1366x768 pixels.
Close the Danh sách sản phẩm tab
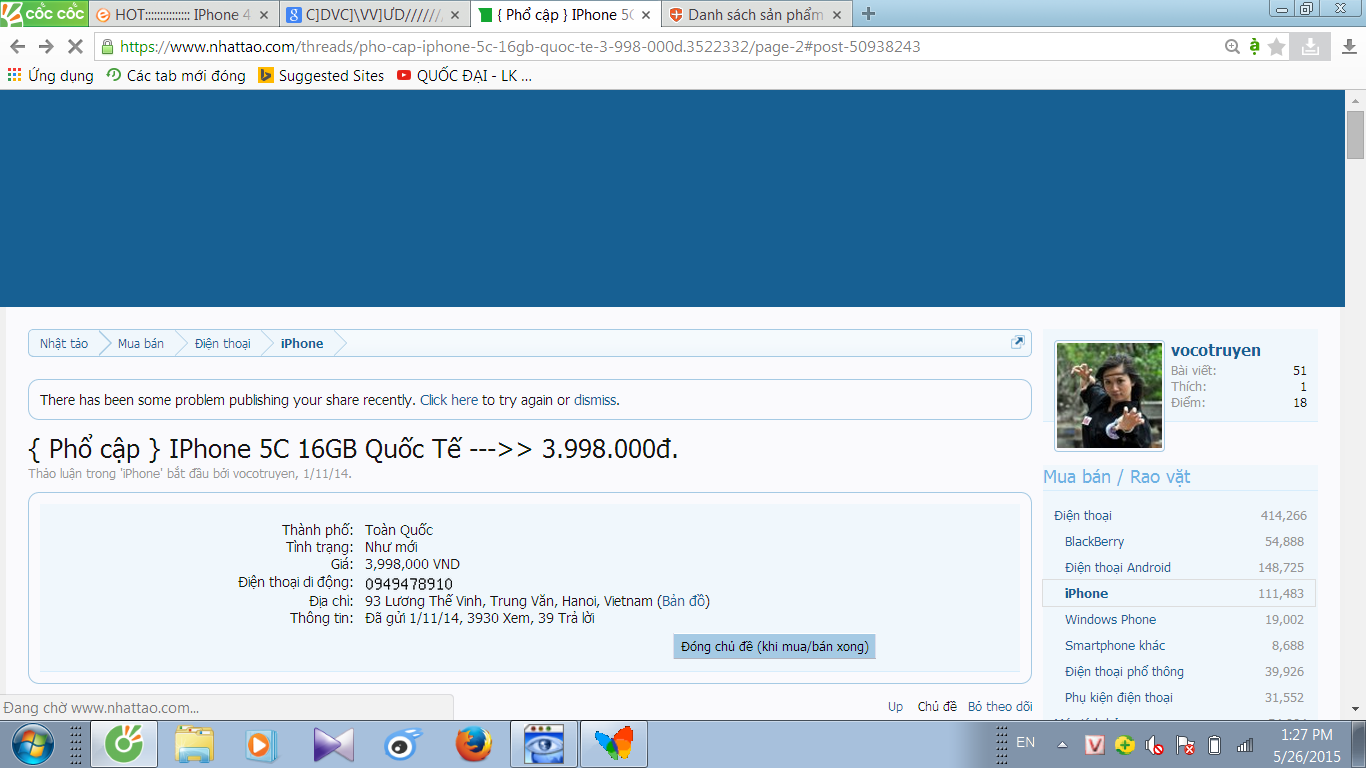click(836, 15)
